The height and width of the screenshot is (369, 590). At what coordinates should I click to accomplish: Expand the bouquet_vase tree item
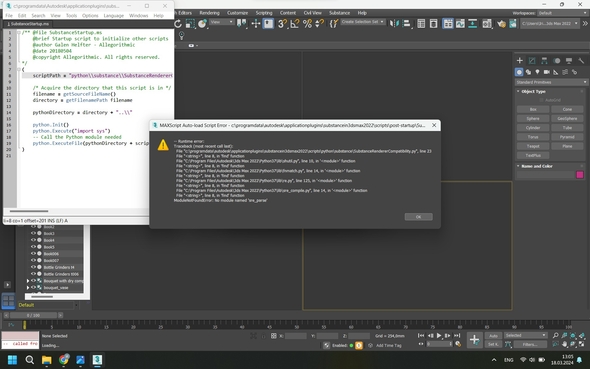coord(28,287)
